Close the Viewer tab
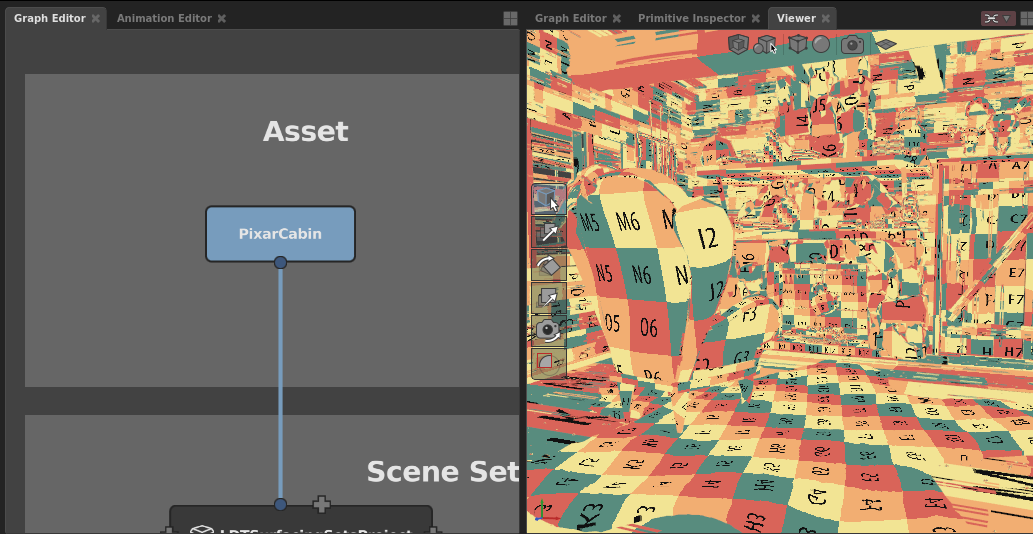This screenshot has width=1033, height=534. (825, 18)
